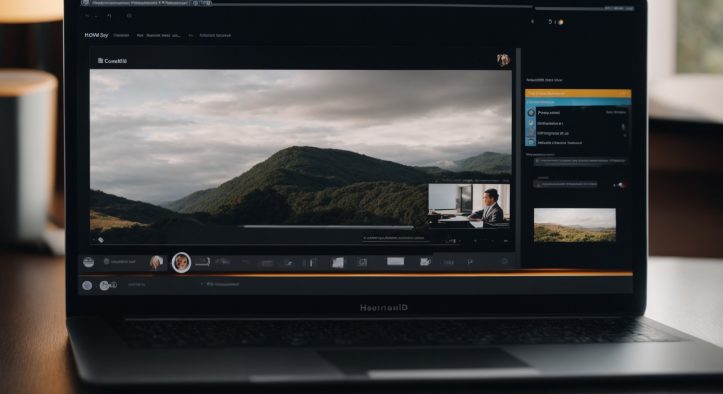Click the small flag icon in bottom toolbar
Viewport: 723px width, 394px height.
(470, 262)
